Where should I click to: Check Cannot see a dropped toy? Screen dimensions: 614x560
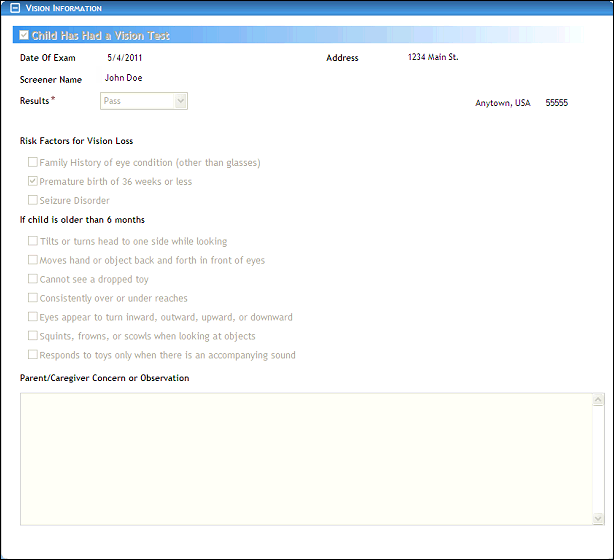[33, 279]
